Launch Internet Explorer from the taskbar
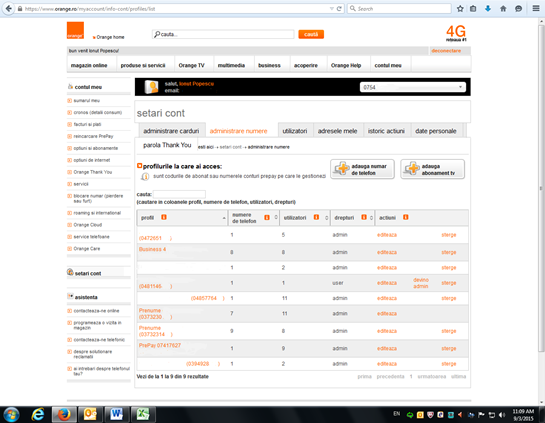Viewport: 545px width, 423px height. [x=38, y=414]
